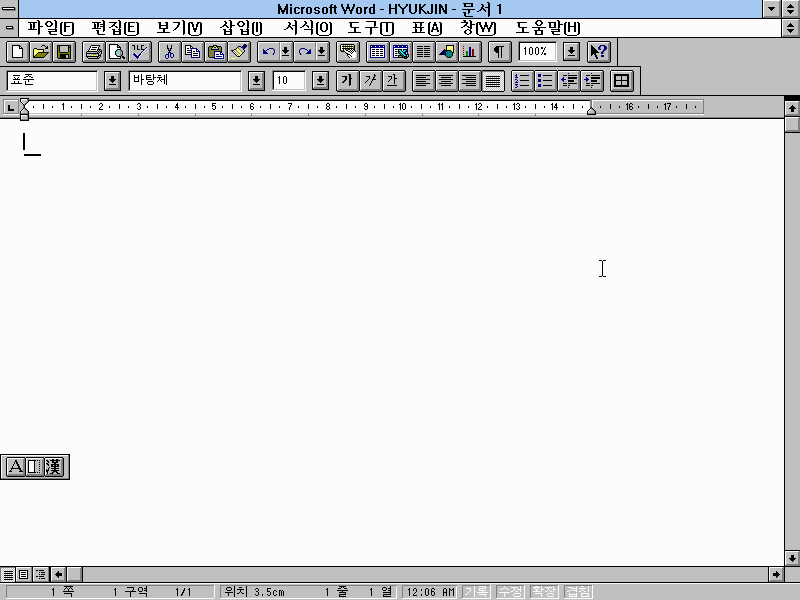
Task: Click the context Help pointer icon
Action: tap(598, 52)
